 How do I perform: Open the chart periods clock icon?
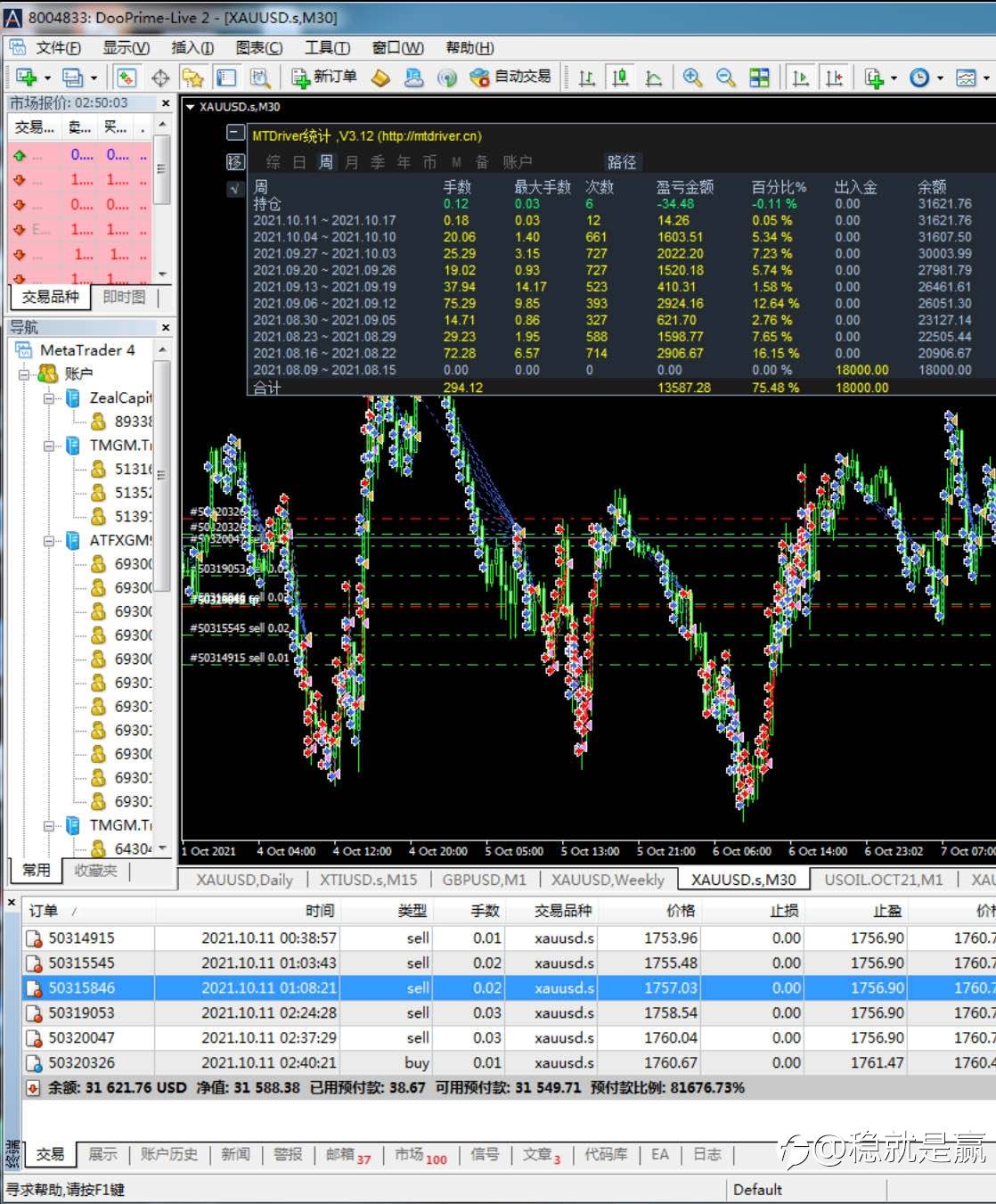point(919,78)
